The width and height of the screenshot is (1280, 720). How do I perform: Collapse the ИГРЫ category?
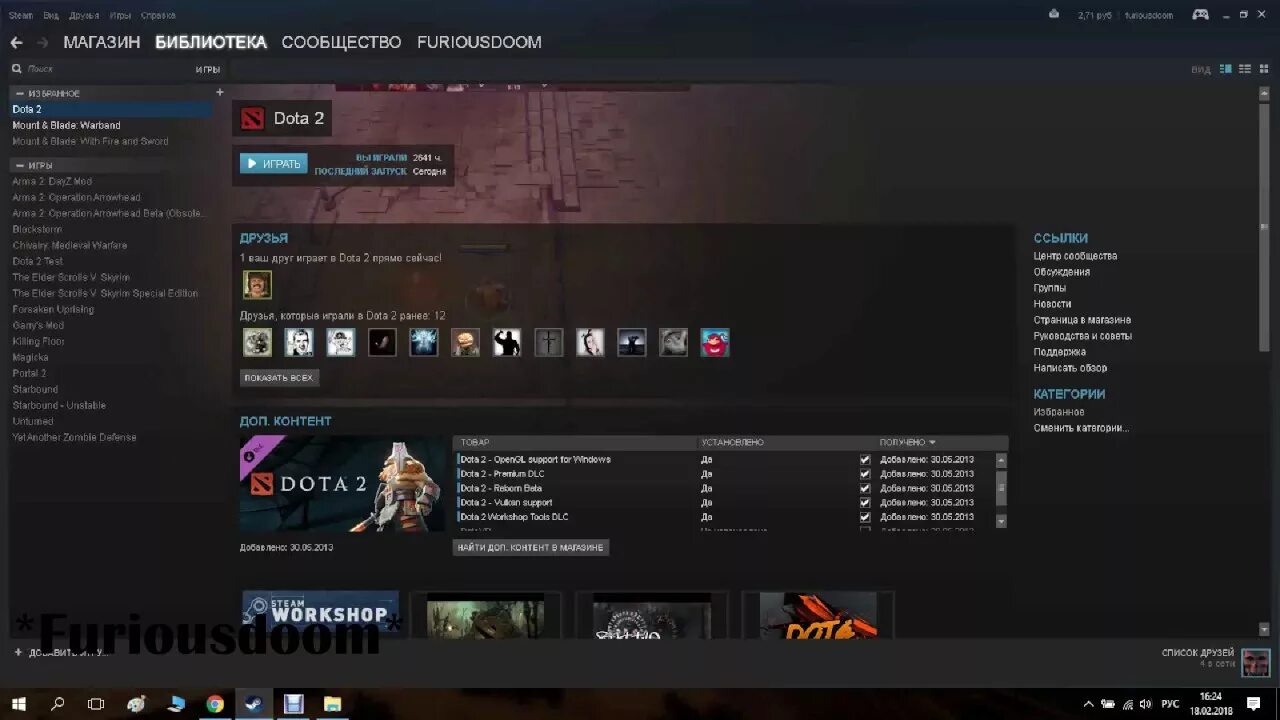tap(19, 165)
